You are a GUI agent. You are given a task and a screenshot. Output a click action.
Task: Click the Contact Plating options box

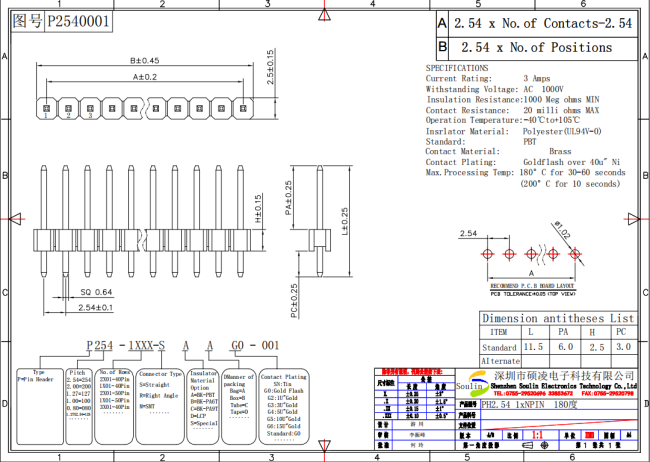pyautogui.click(x=283, y=403)
